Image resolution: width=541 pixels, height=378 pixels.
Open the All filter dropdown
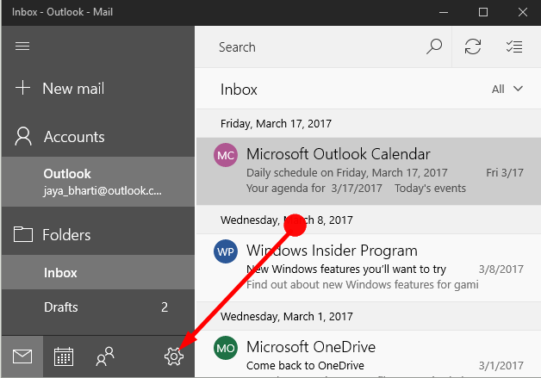507,89
